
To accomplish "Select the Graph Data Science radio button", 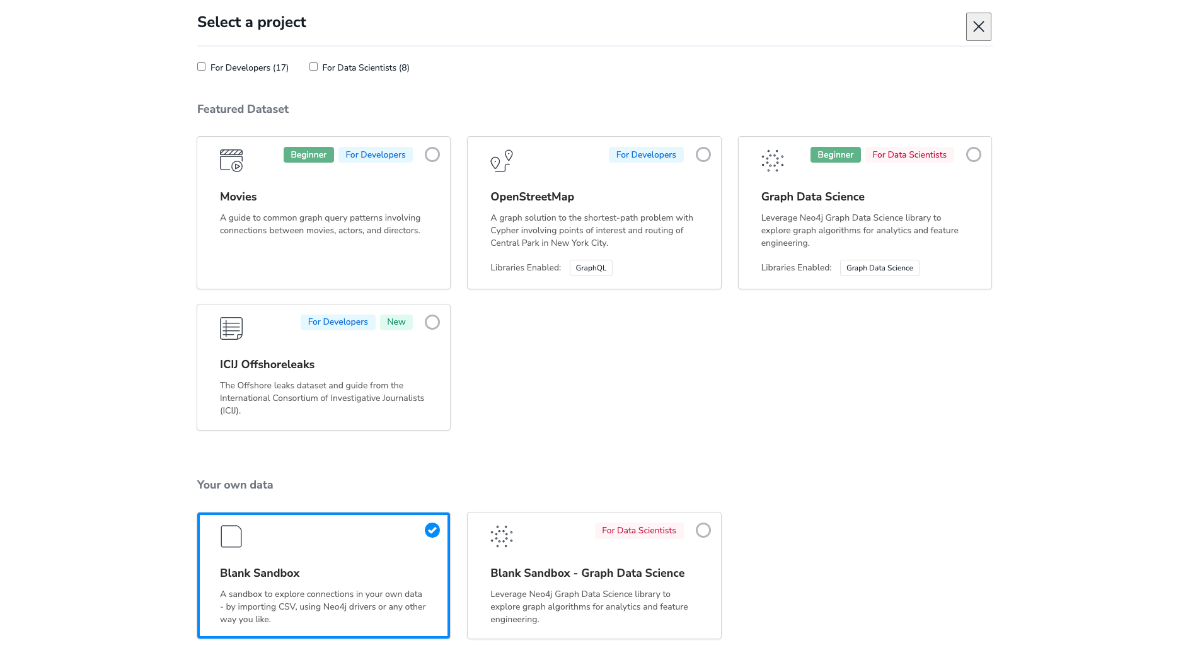I will 973,155.
